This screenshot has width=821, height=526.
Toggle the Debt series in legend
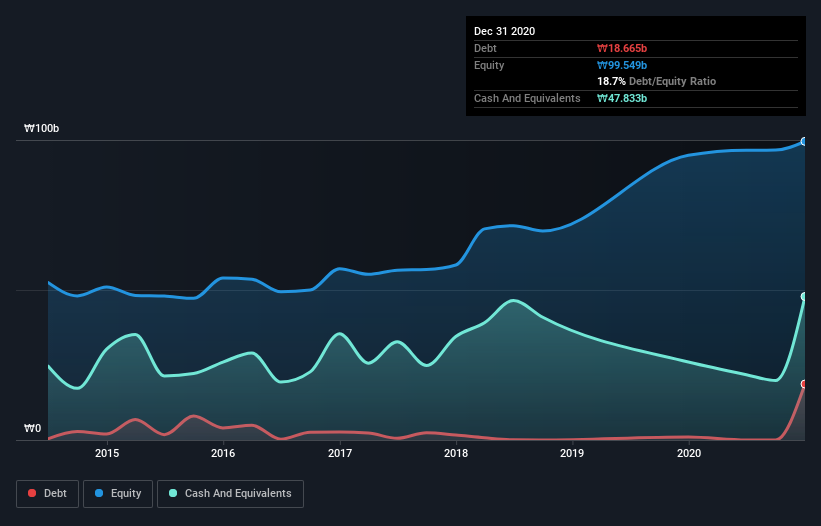tap(47, 494)
